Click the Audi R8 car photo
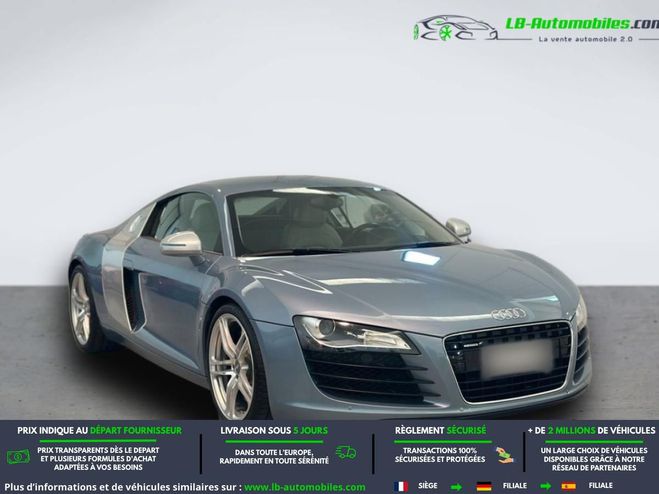659x494 pixels. 330,298
